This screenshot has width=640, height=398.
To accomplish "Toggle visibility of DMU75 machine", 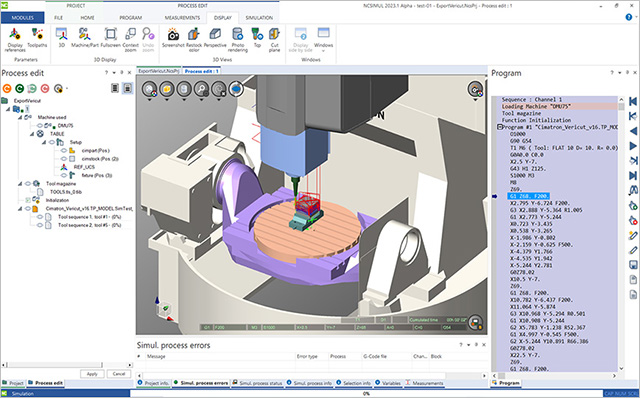I will tap(40, 126).
